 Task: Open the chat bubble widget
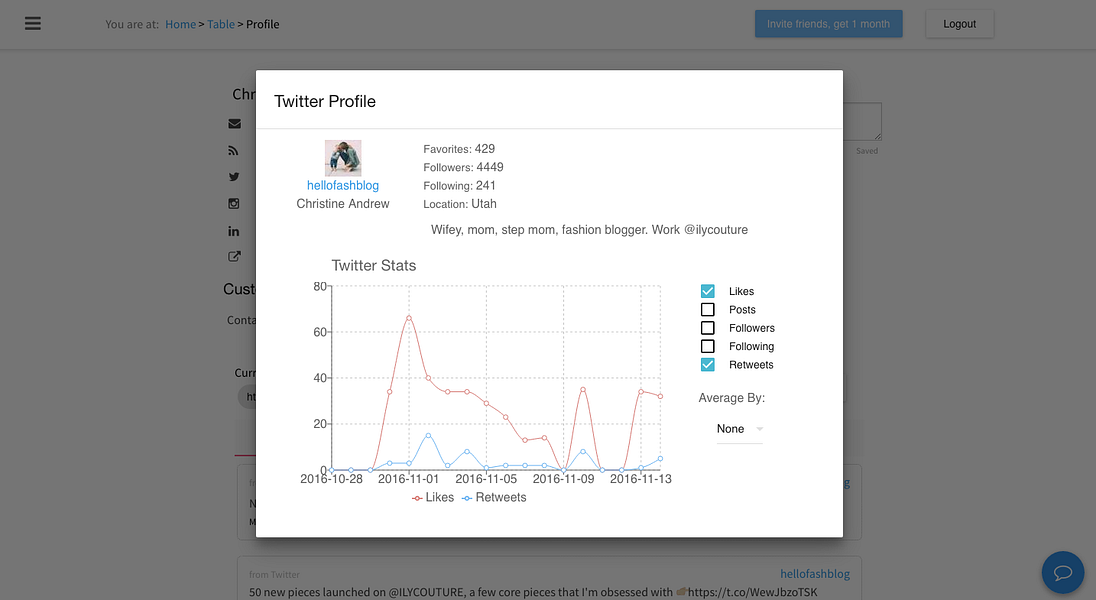pyautogui.click(x=1062, y=573)
